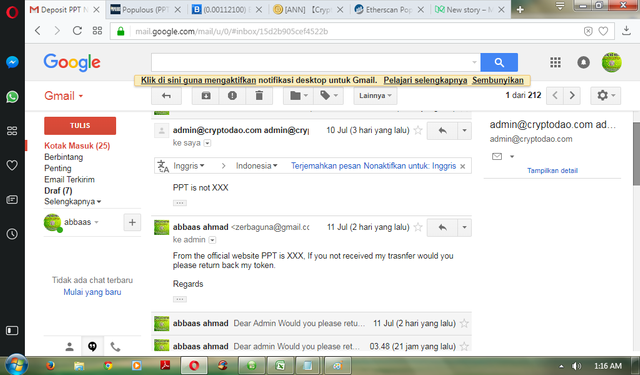This screenshot has width=640, height=375.
Task: Go back to the previous page
Action: 38,31
